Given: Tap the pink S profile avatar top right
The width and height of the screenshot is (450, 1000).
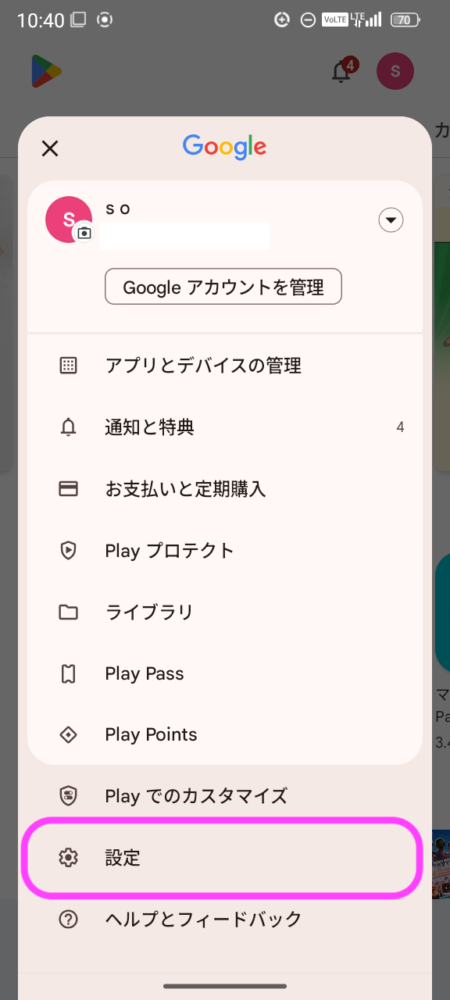Looking at the screenshot, I should pyautogui.click(x=395, y=71).
